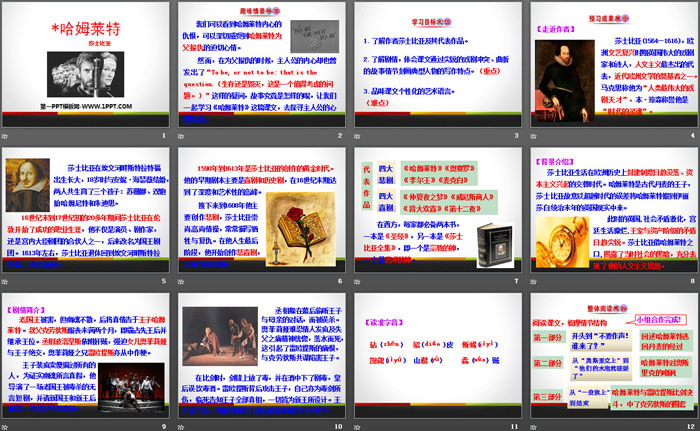
Task: Click slide number 6 label
Action: coord(340,281)
